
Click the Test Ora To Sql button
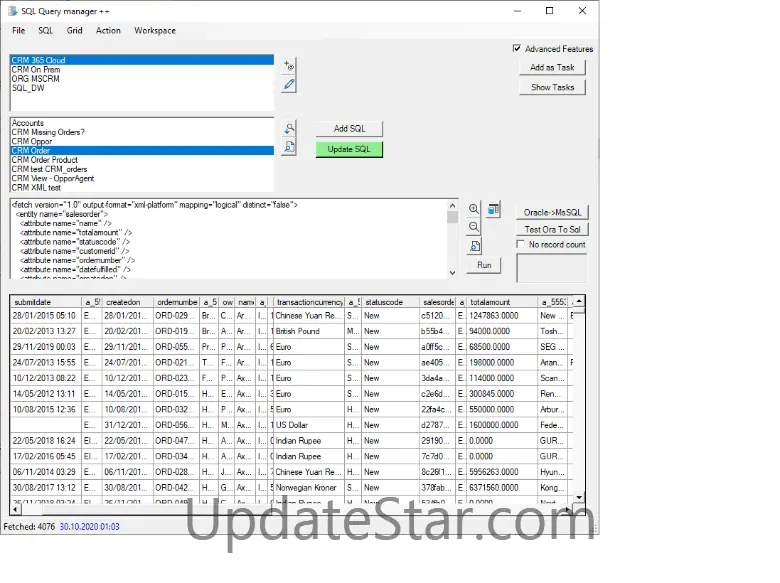[x=552, y=229]
